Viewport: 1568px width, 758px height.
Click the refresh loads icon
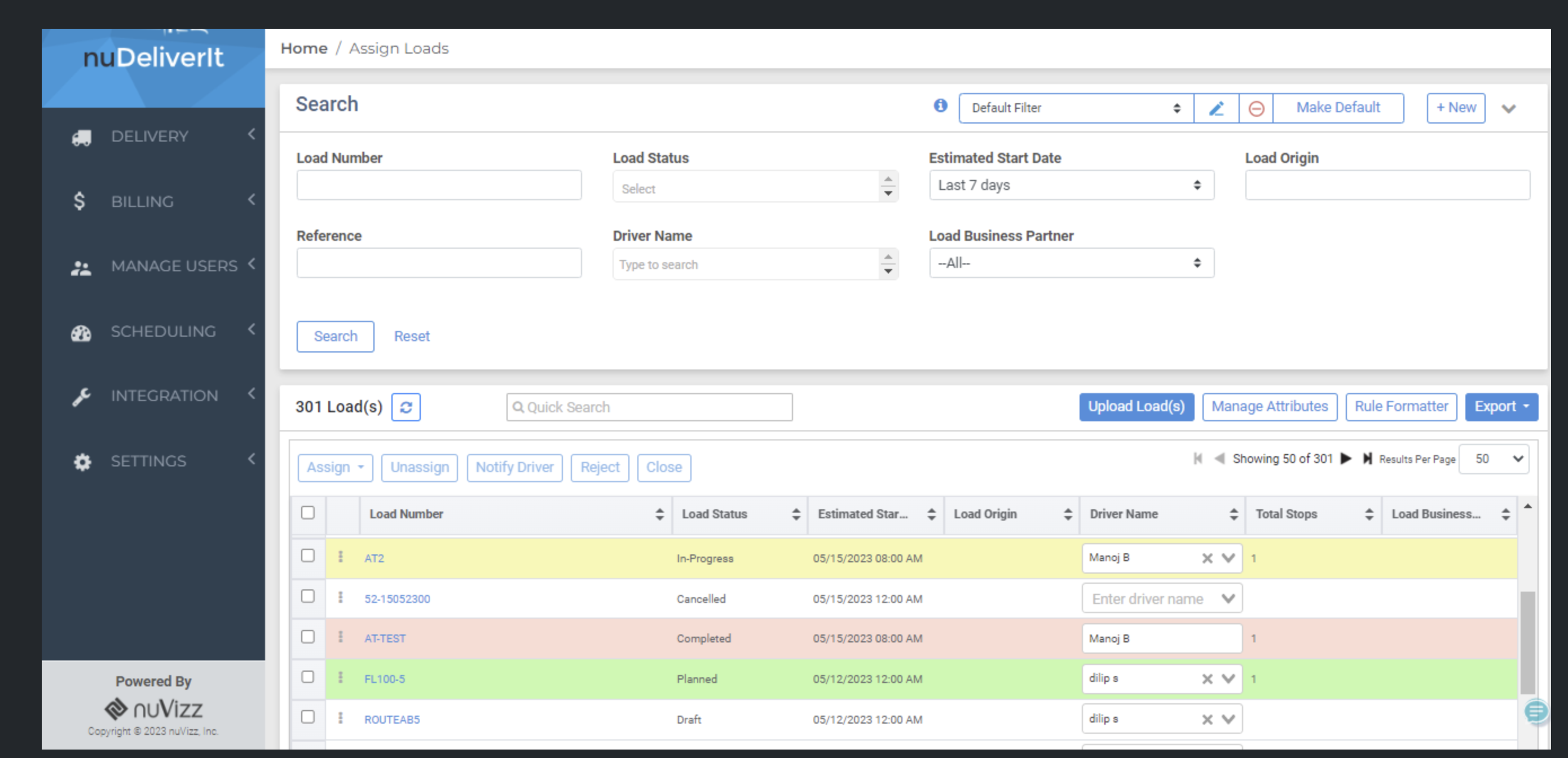click(x=406, y=407)
